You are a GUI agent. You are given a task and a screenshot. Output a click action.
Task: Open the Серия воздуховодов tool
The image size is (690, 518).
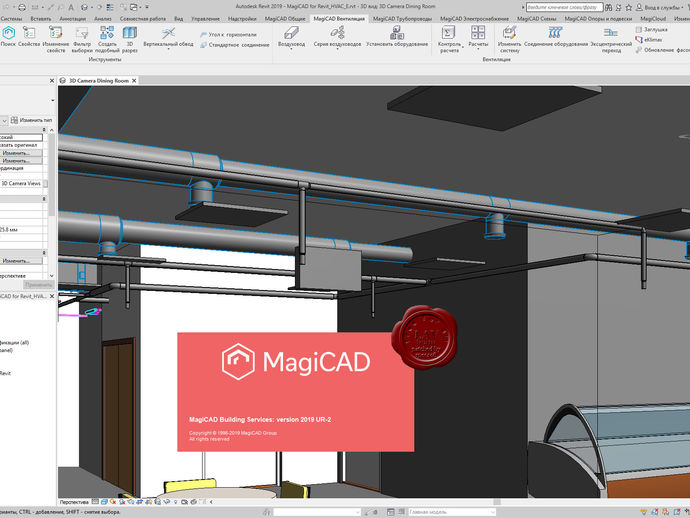click(337, 37)
